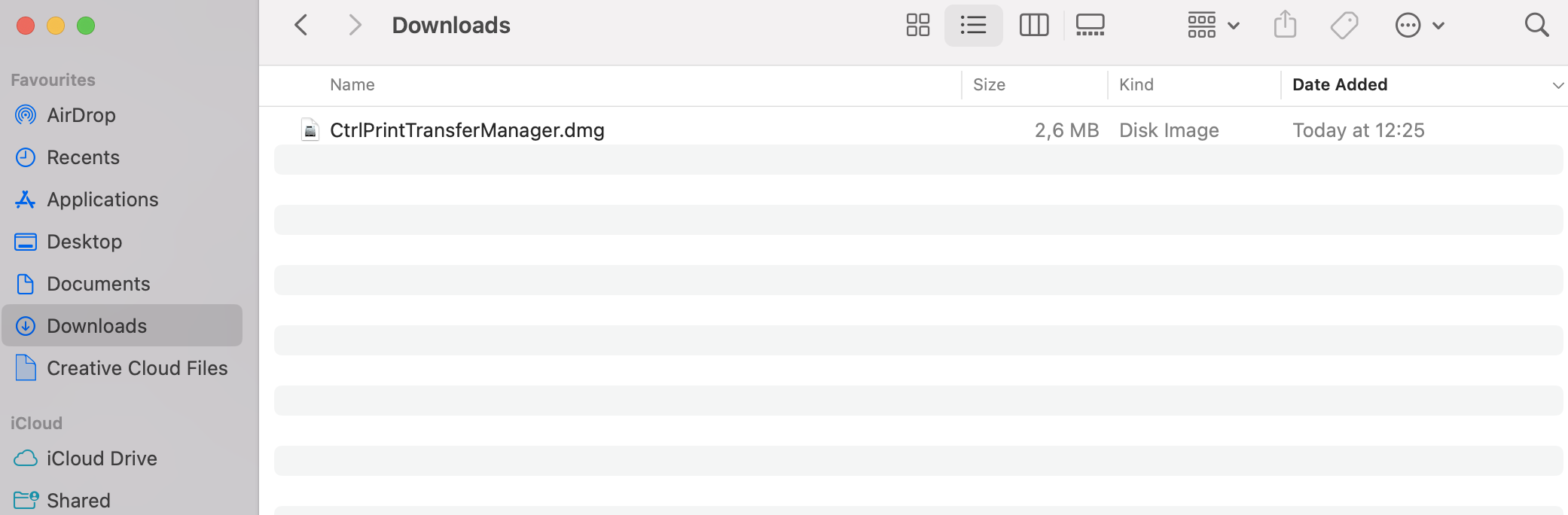This screenshot has height=515, width=1568.
Task: Switch to list view
Action: (x=973, y=25)
